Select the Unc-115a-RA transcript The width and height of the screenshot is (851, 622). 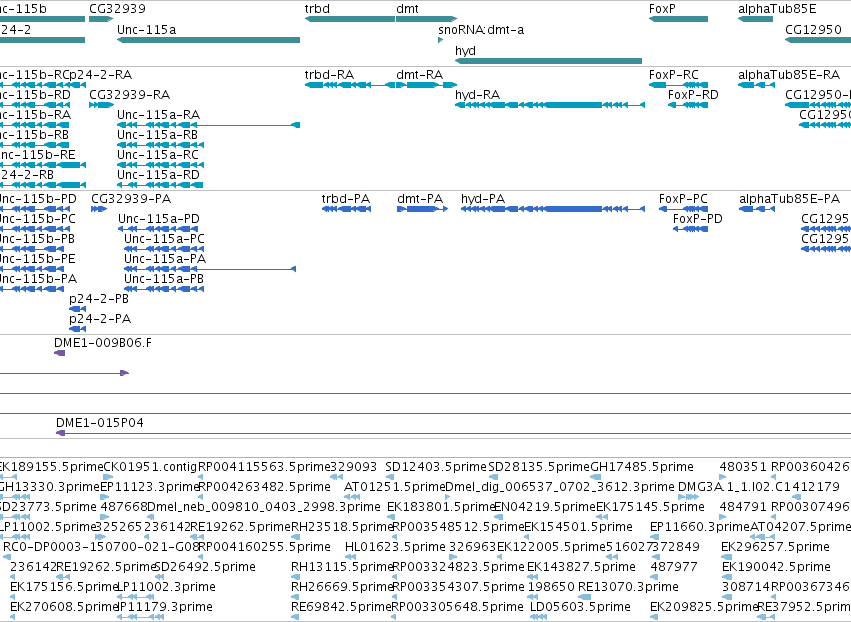point(208,125)
